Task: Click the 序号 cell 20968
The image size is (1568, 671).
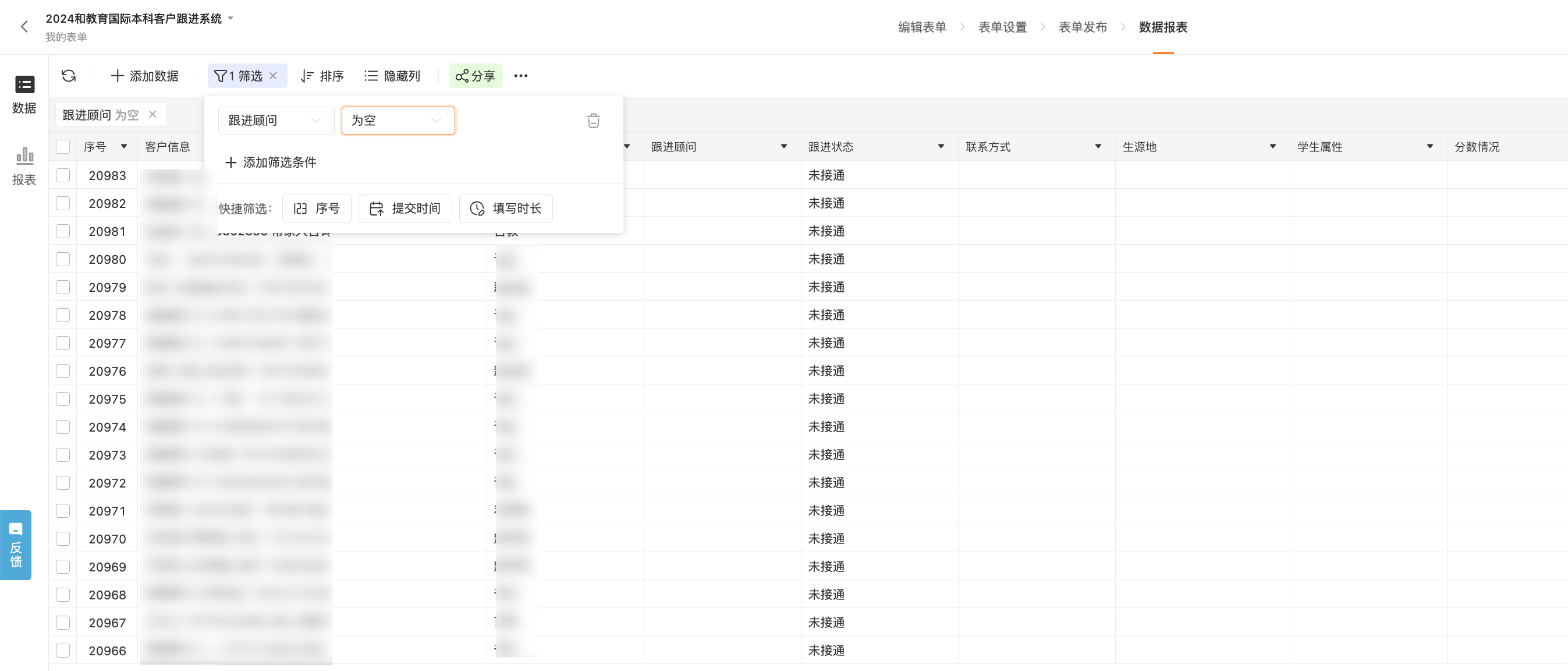Action: pyautogui.click(x=107, y=595)
